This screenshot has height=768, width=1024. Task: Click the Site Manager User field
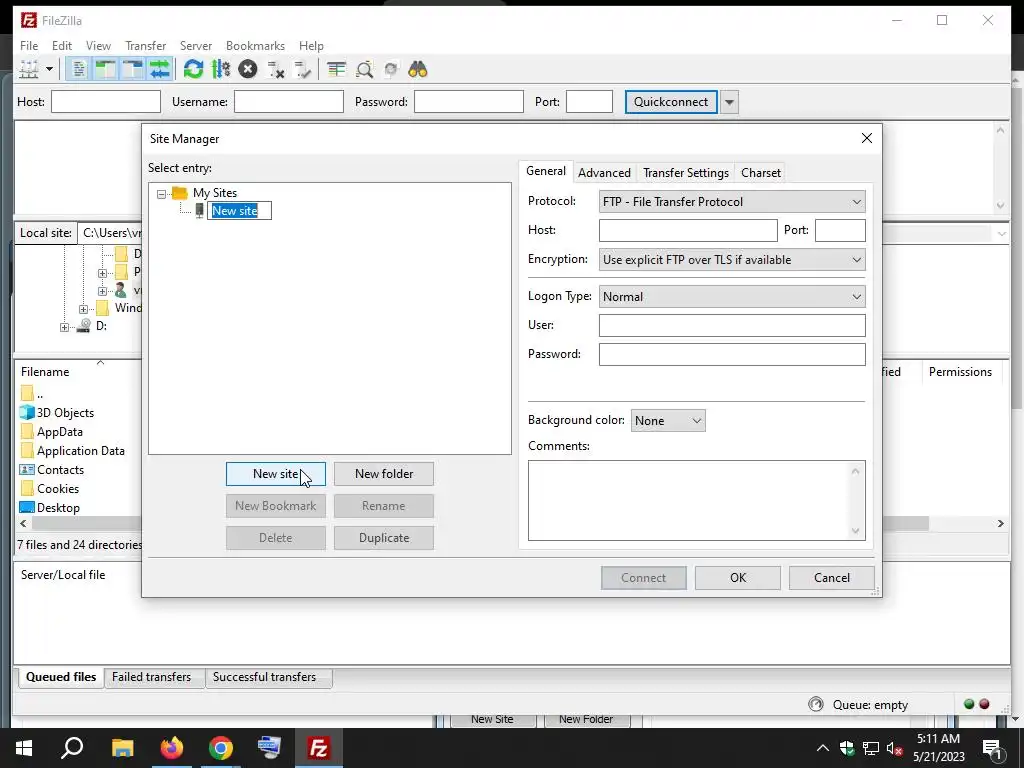click(732, 325)
